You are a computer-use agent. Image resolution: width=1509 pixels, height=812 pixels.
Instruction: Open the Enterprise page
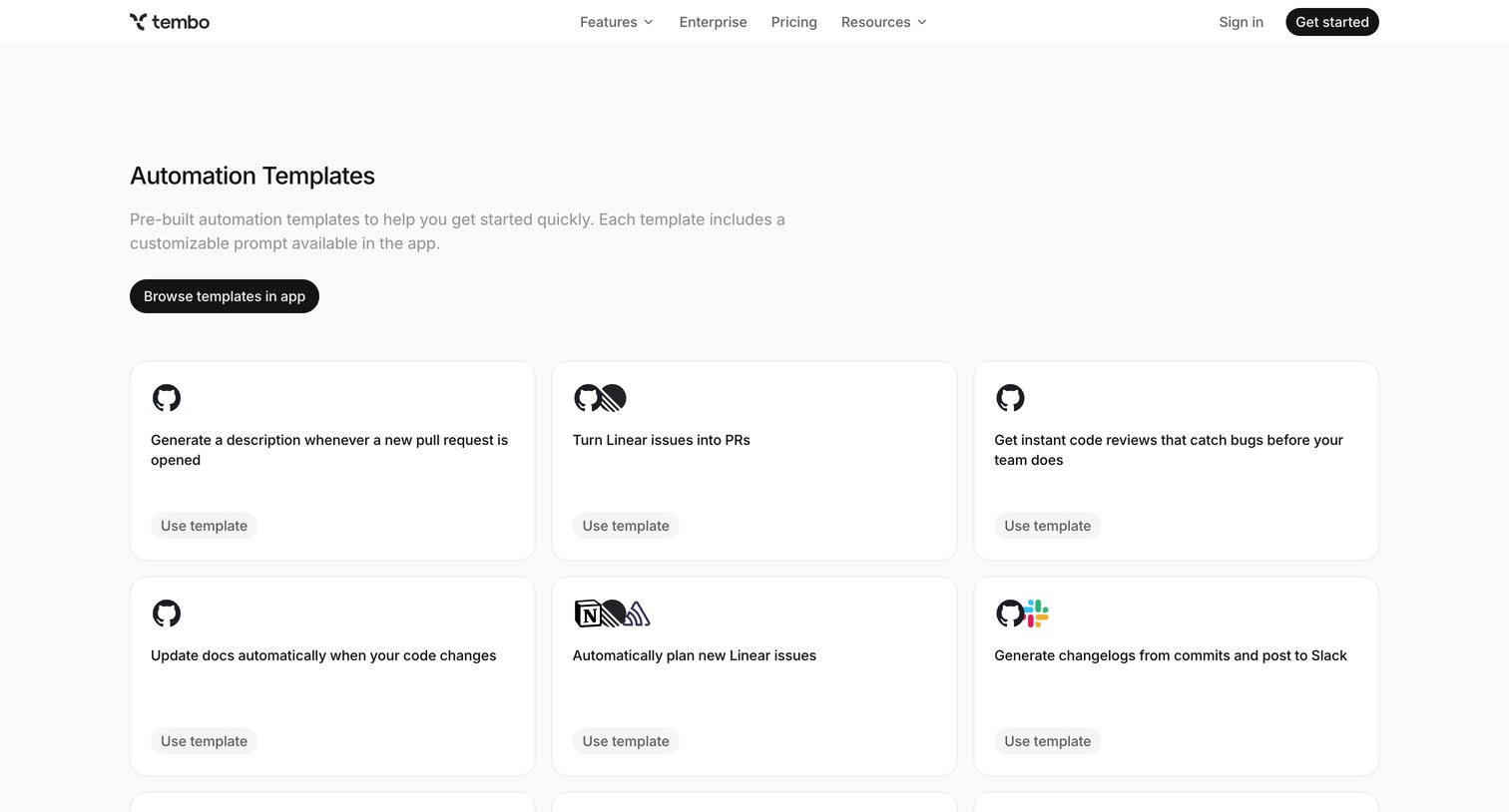click(713, 22)
